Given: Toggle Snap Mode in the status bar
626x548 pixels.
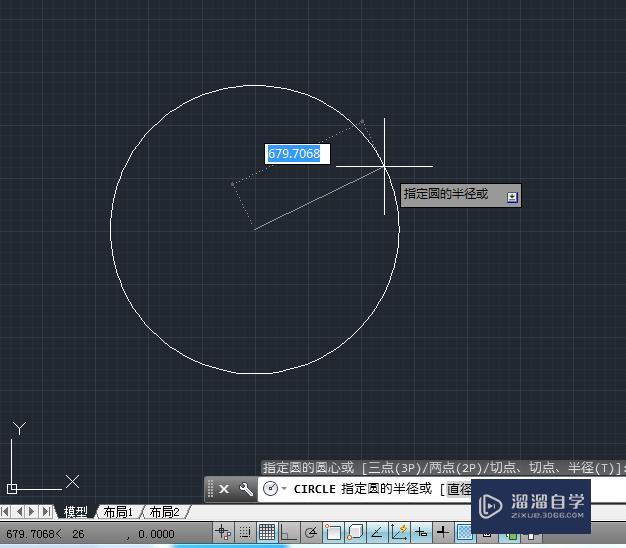Looking at the screenshot, I should click(x=245, y=532).
